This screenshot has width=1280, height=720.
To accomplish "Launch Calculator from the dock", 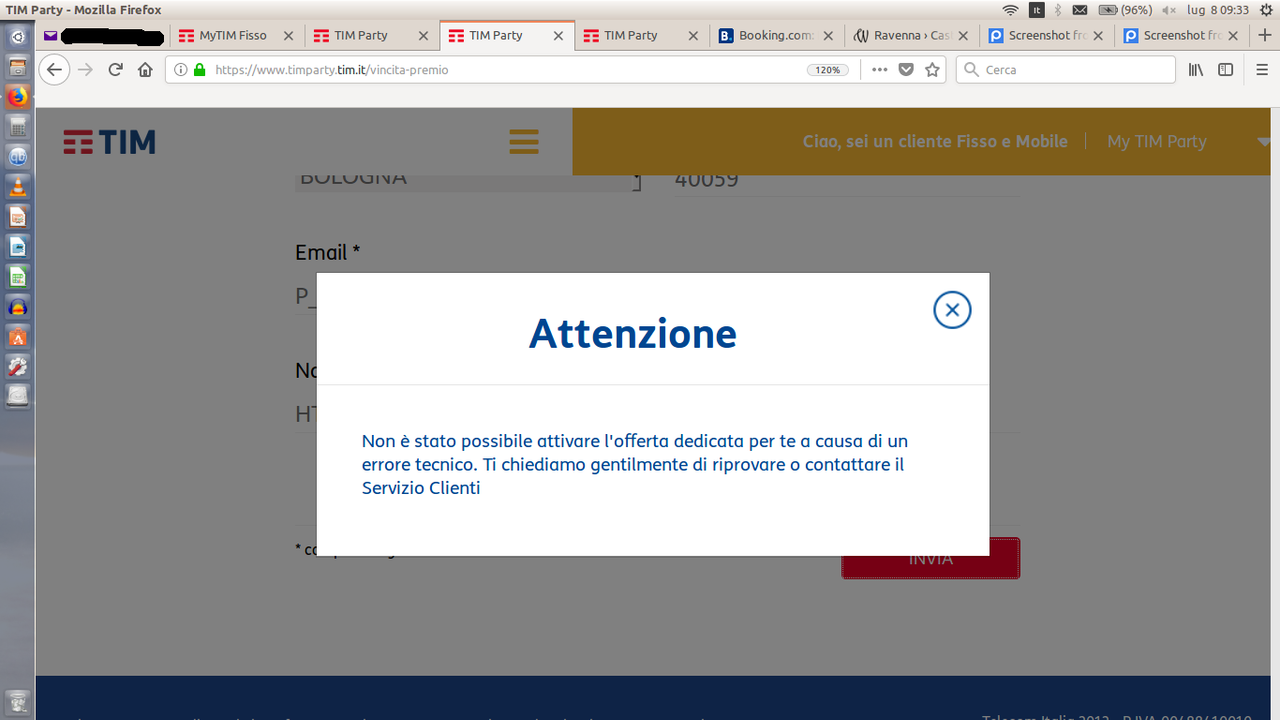I will [x=17, y=127].
